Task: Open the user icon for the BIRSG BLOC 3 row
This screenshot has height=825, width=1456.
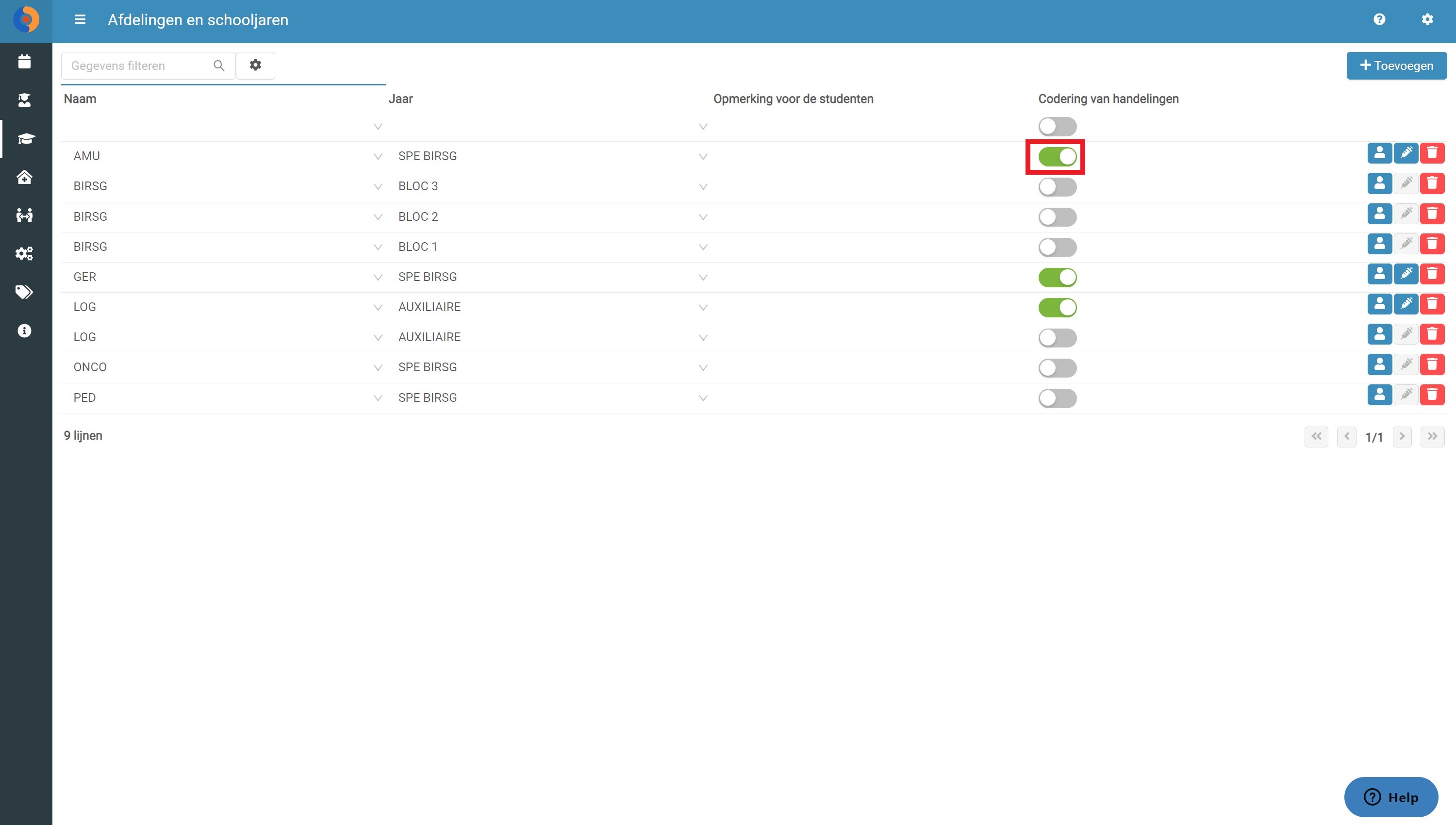Action: [x=1379, y=183]
